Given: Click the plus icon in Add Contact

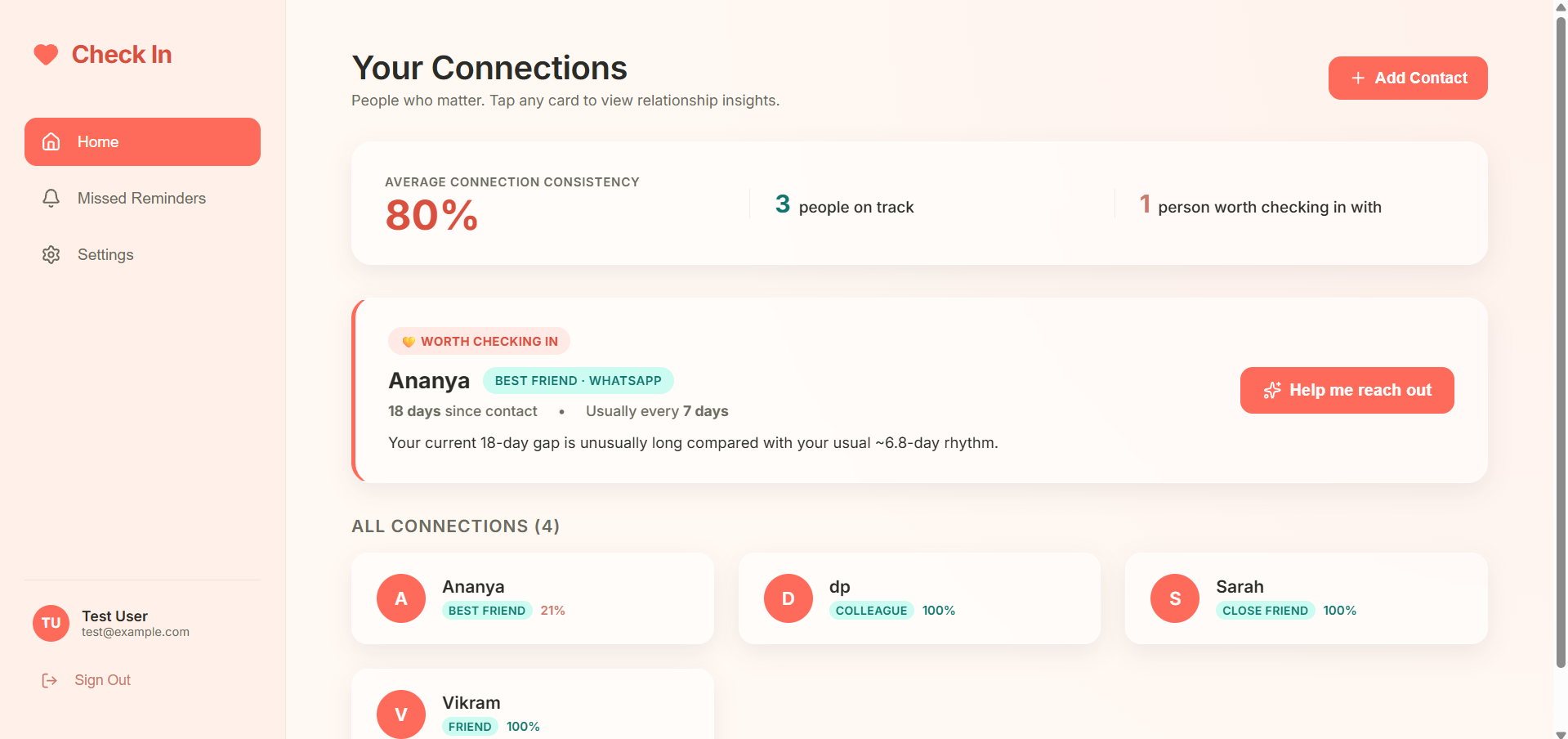Looking at the screenshot, I should point(1358,78).
